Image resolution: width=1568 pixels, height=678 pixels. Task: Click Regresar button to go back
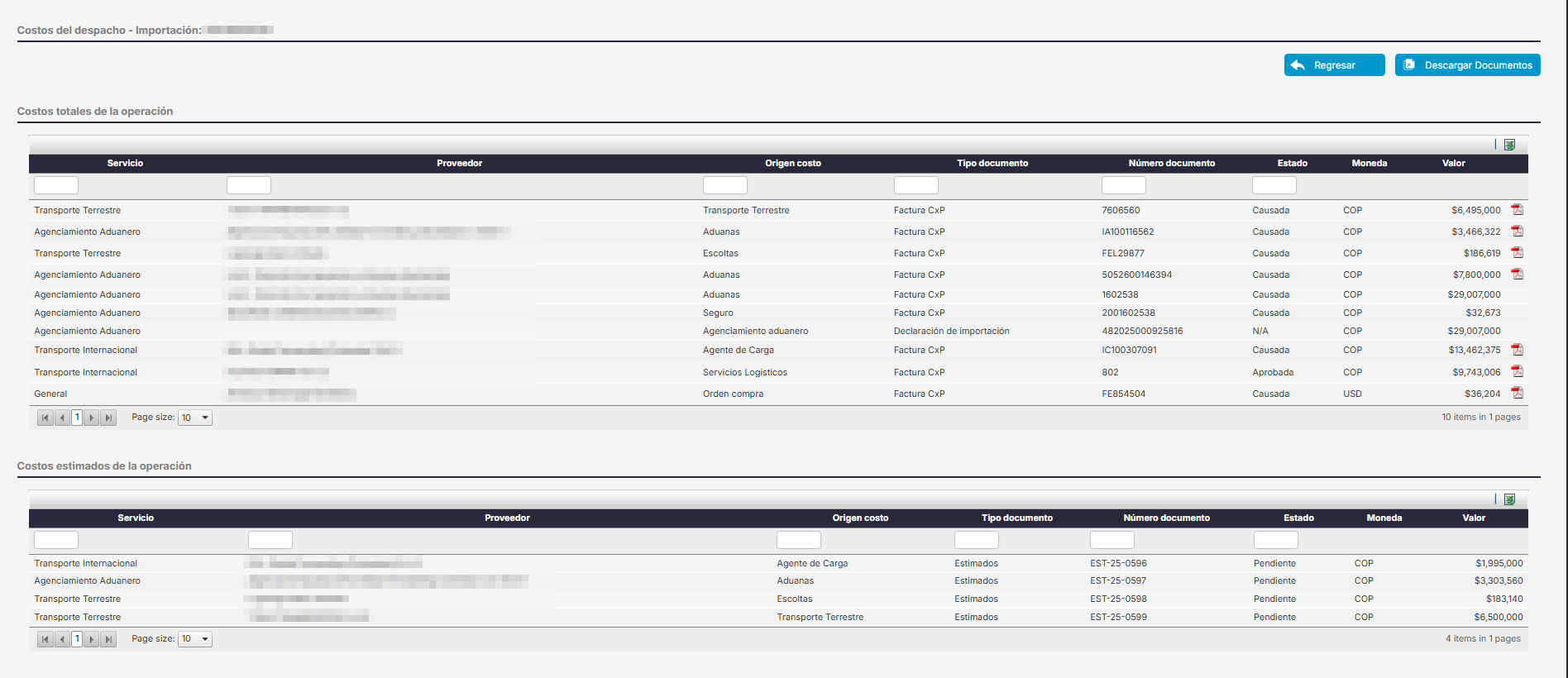1334,65
